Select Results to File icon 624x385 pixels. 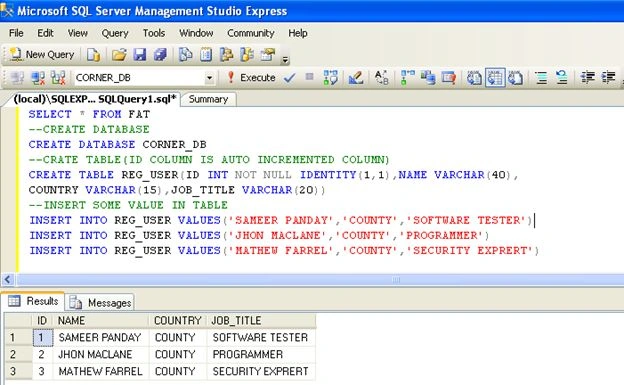pos(515,78)
